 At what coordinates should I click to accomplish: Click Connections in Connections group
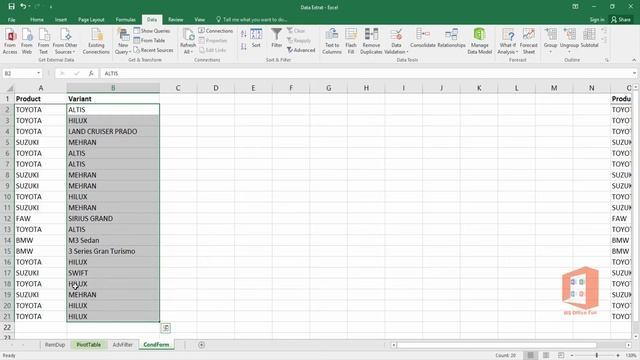point(216,31)
